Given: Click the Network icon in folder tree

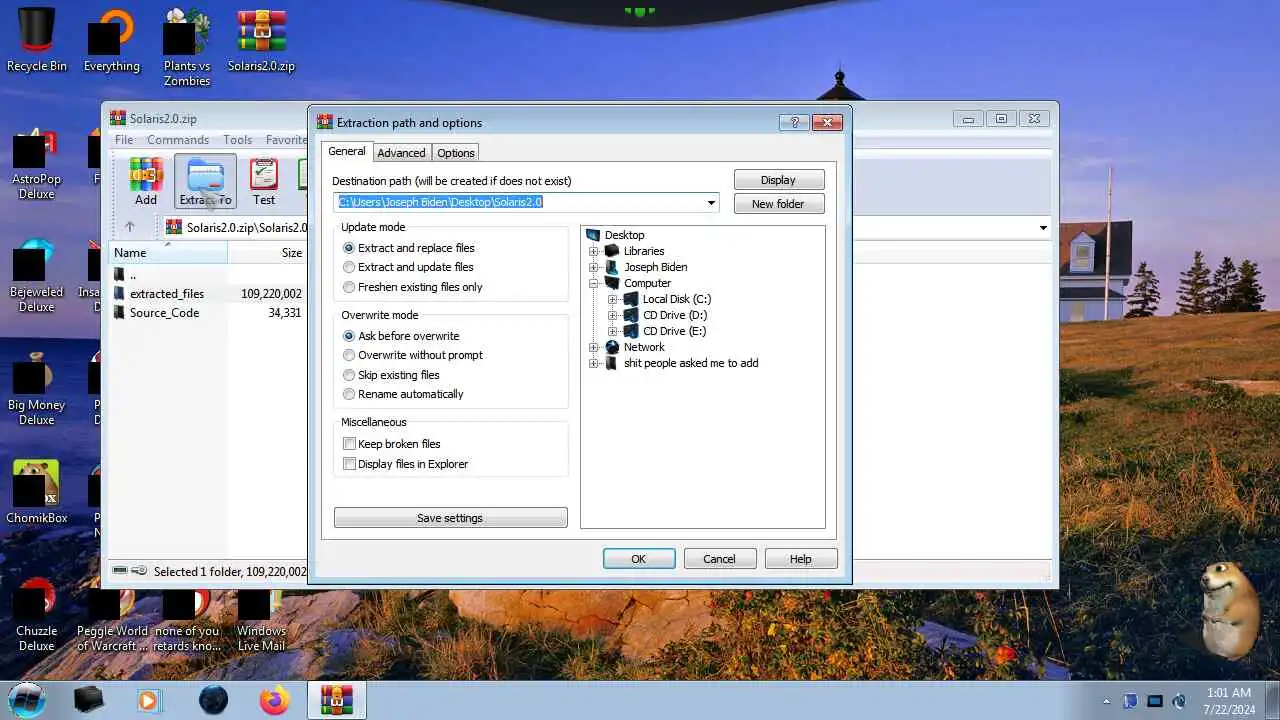Looking at the screenshot, I should click(x=612, y=347).
